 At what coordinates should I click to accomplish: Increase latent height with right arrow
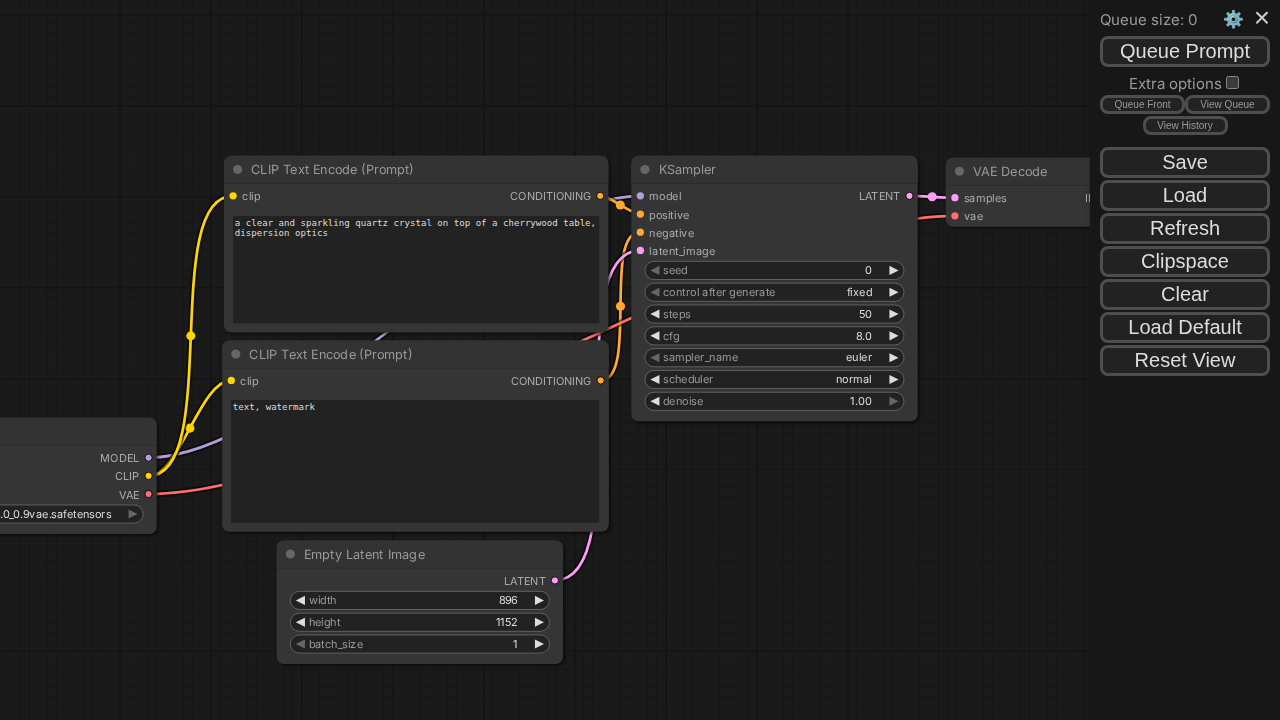point(539,622)
